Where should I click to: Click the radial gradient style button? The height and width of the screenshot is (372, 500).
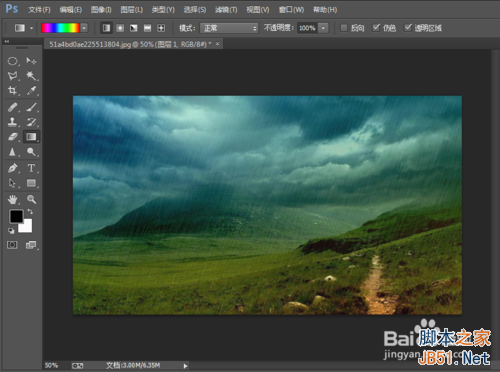(x=120, y=28)
